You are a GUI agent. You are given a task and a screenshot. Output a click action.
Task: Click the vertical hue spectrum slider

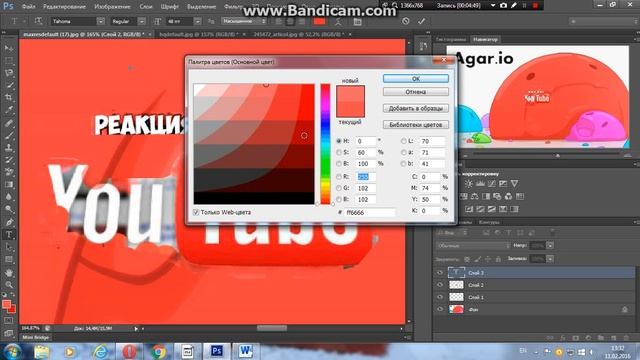click(x=325, y=144)
